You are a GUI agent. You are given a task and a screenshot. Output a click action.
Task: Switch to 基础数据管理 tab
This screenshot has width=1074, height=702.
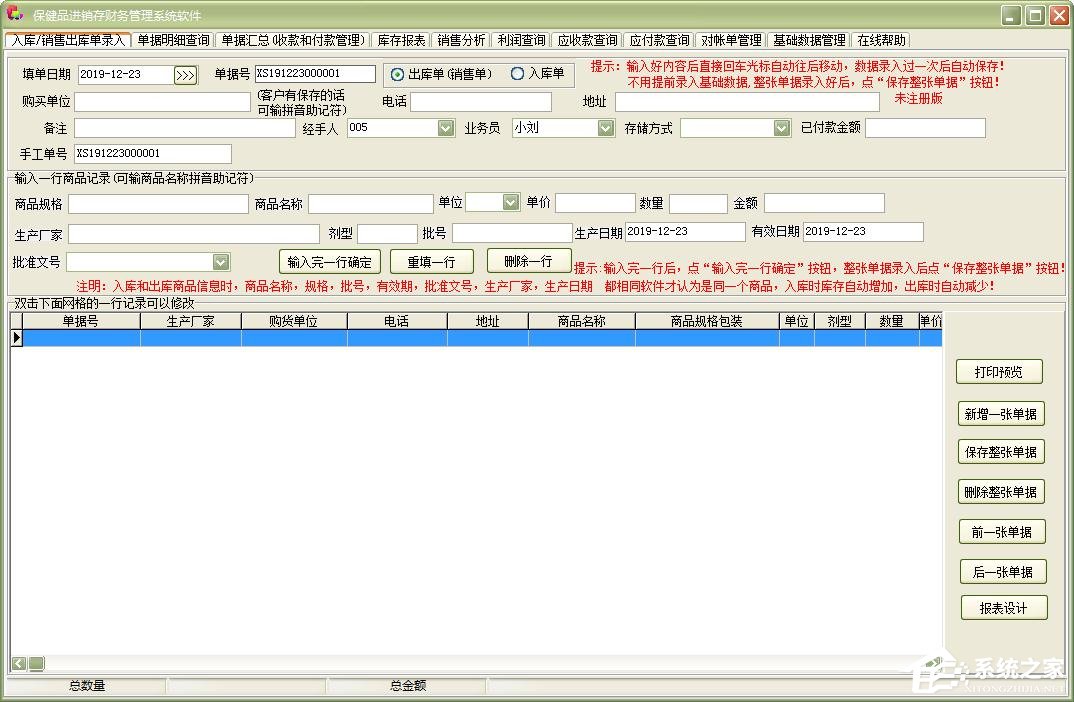[x=809, y=40]
